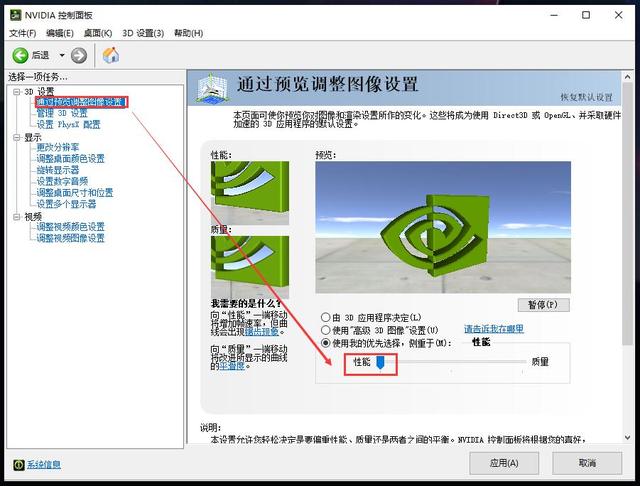Screen dimensions: 640x486
Task: Select 设置 PhysX 配置 in the tree
Action: click(x=68, y=124)
